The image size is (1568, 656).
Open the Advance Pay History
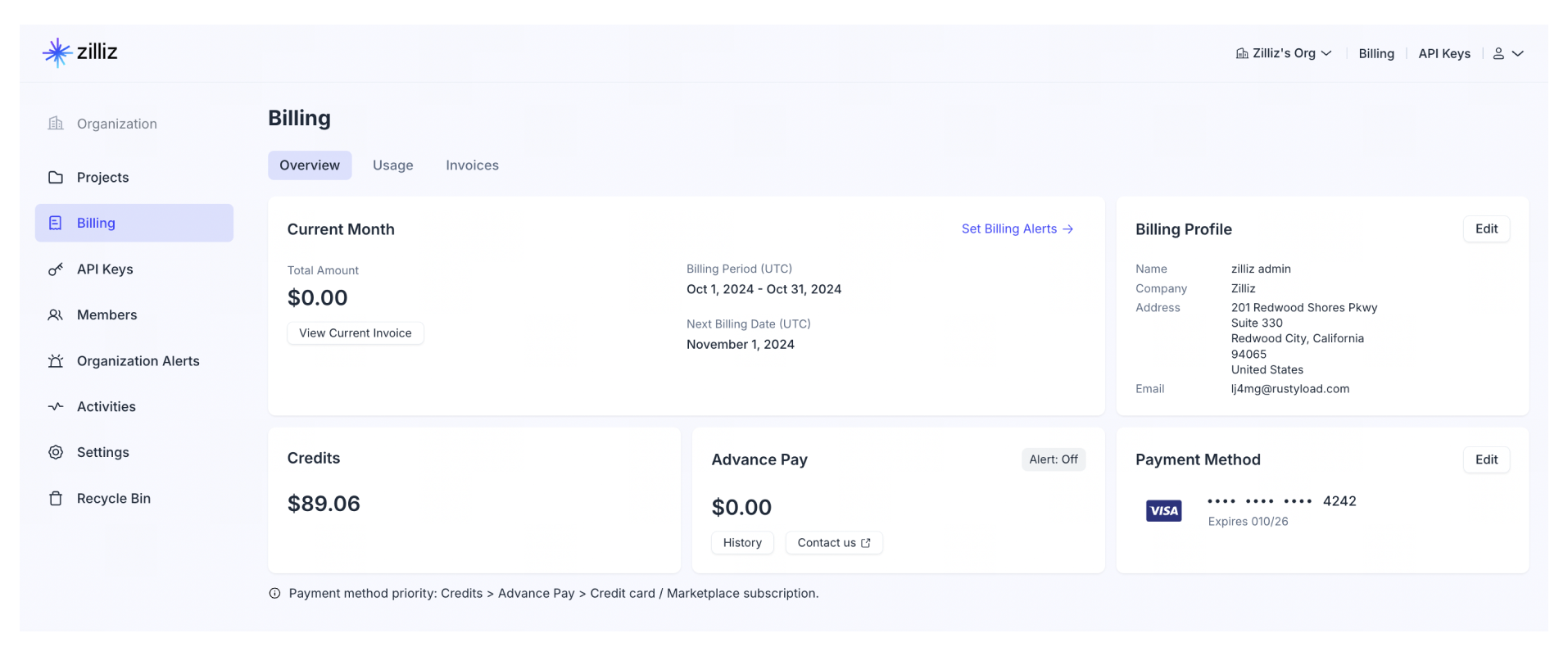(x=741, y=542)
